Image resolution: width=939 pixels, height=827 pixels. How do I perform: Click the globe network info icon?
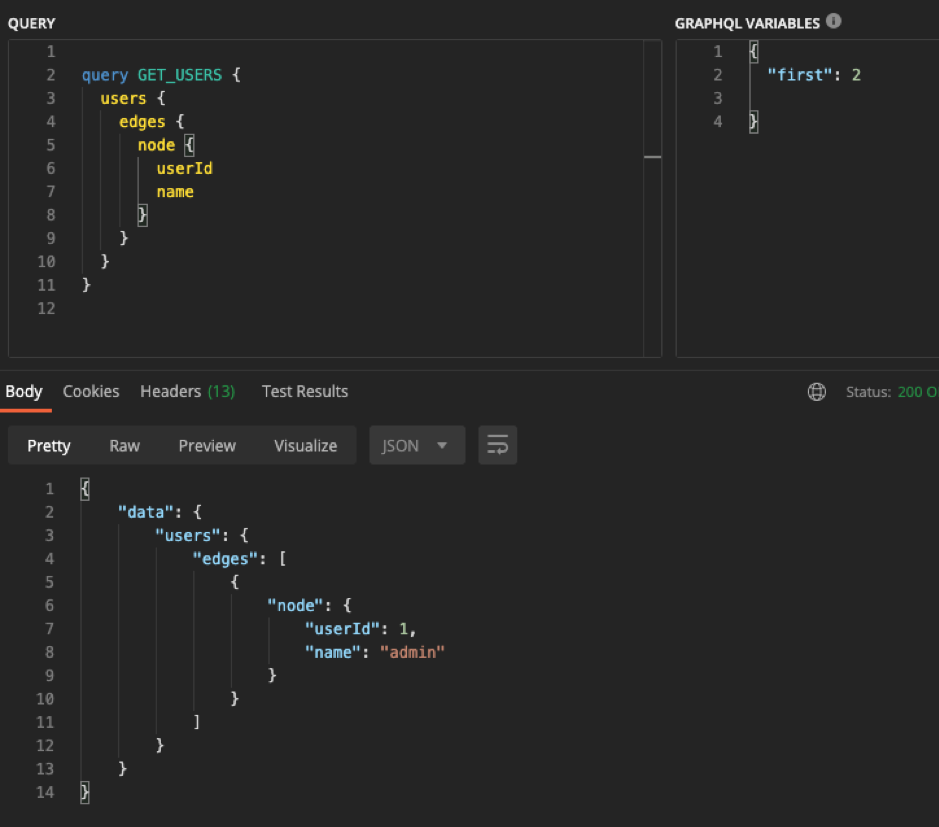click(x=817, y=391)
